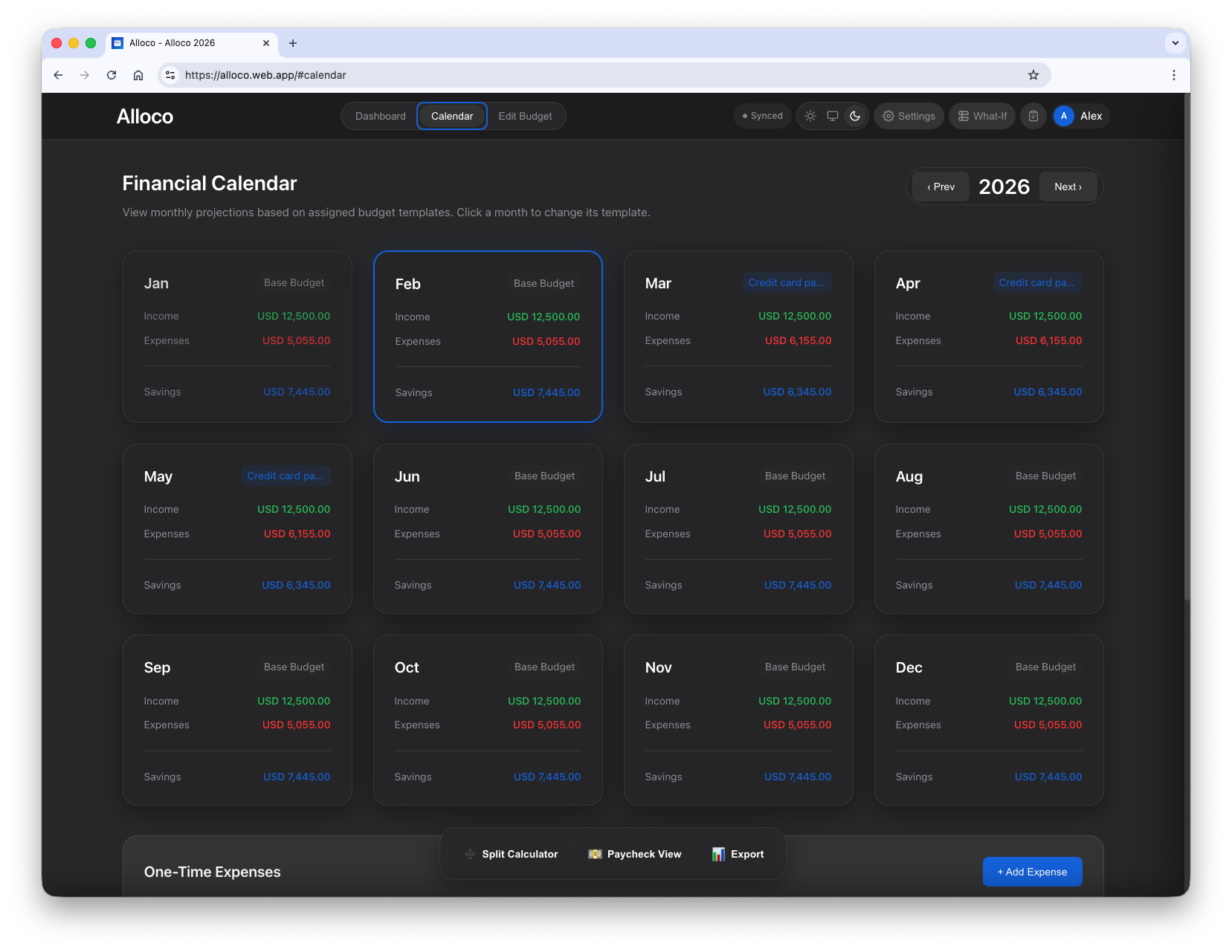Open the What-If scenario tool
This screenshot has height=952, width=1232.
pyautogui.click(x=981, y=116)
